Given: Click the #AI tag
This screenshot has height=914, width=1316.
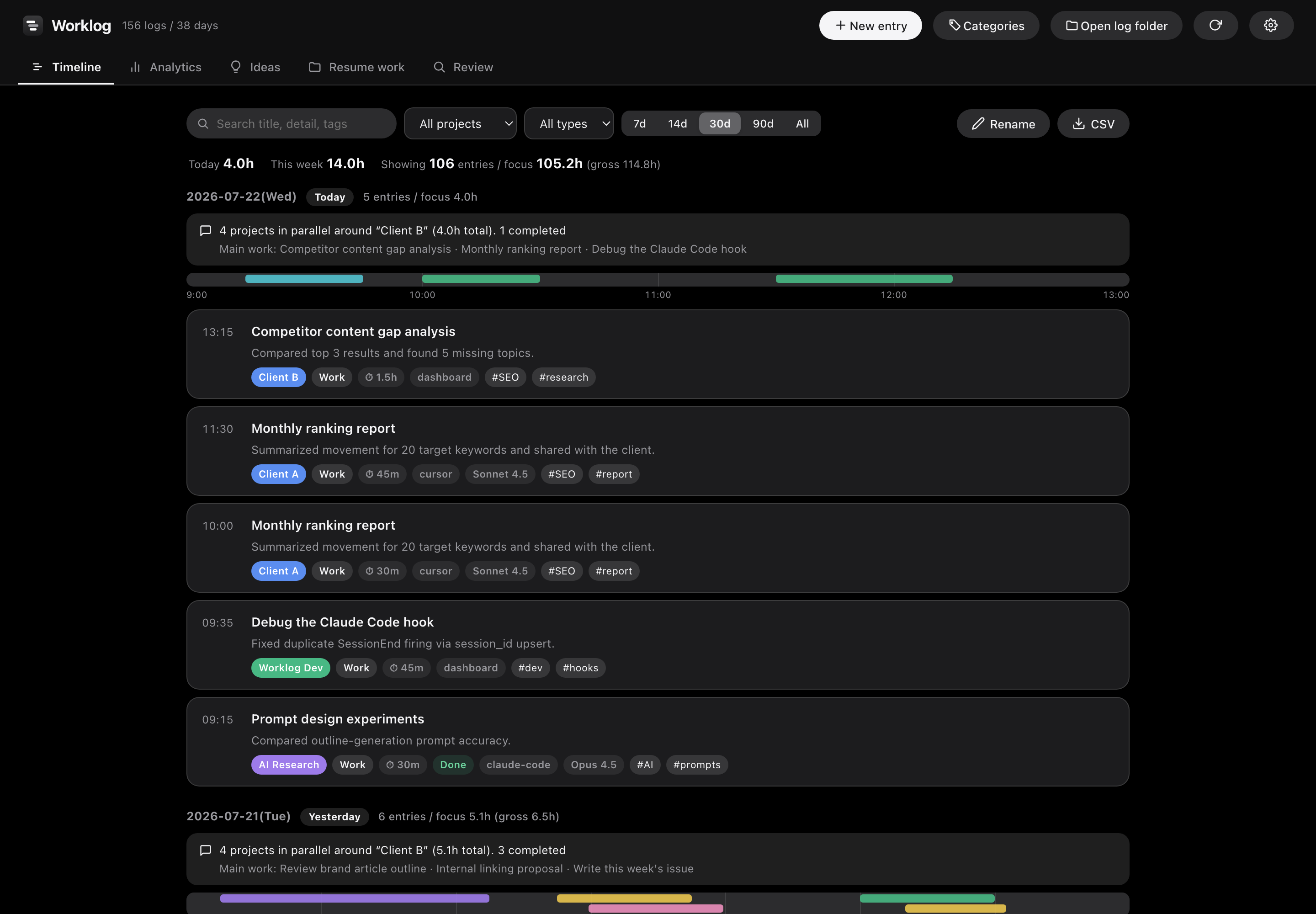Looking at the screenshot, I should click(x=645, y=765).
